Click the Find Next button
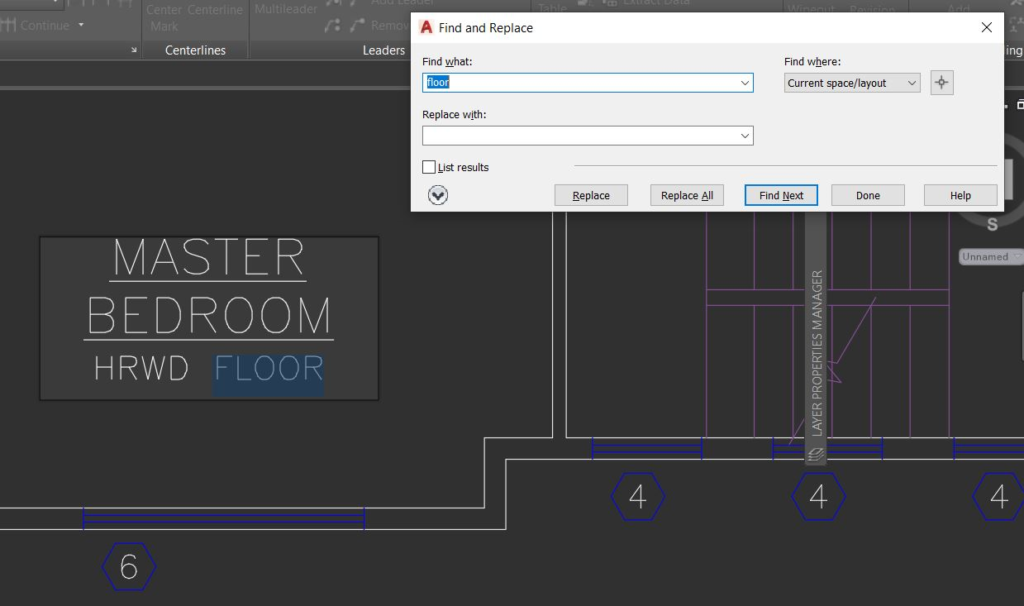 780,195
